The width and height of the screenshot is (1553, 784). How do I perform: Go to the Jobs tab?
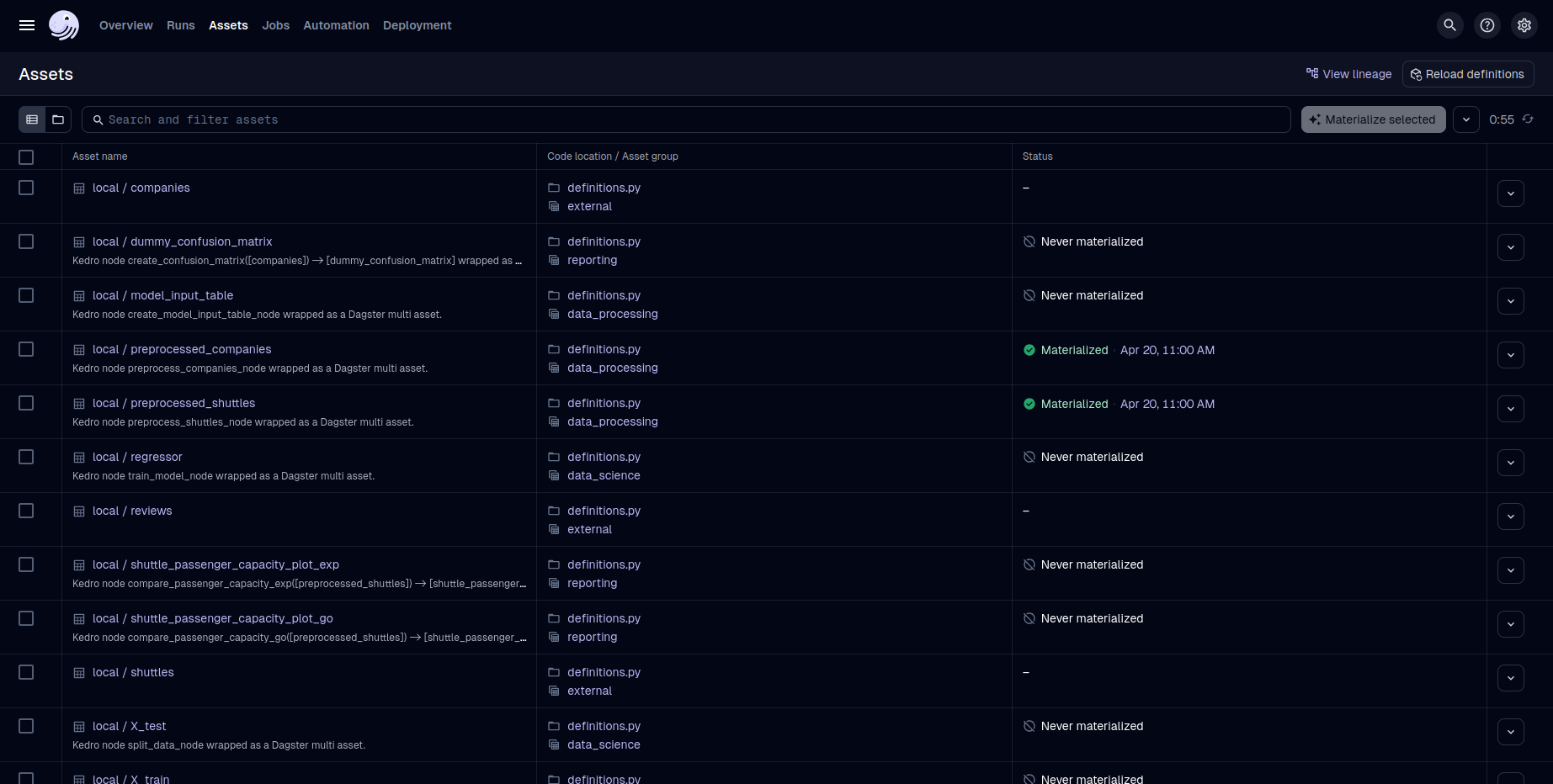point(276,25)
